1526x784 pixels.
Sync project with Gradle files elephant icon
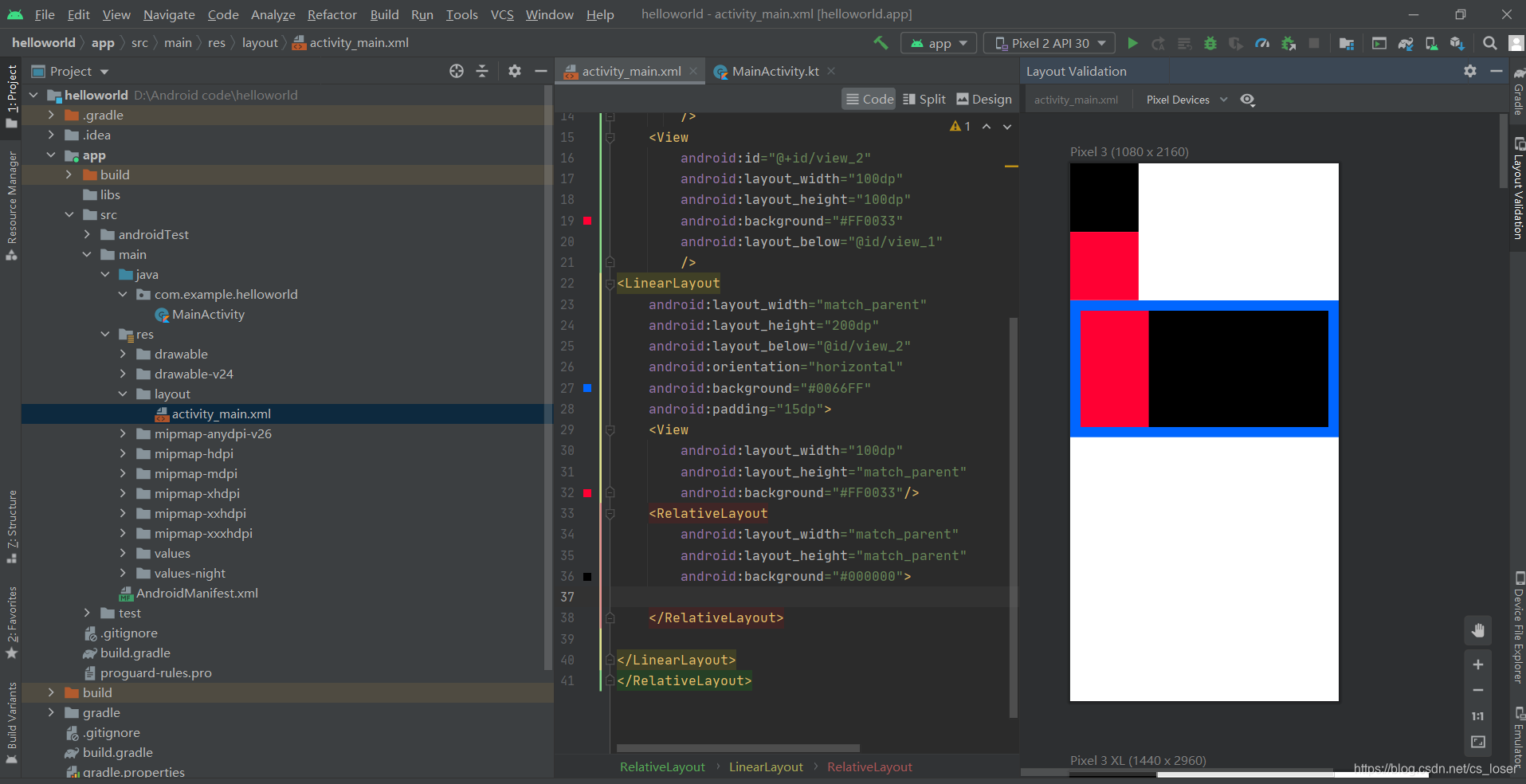(1406, 43)
